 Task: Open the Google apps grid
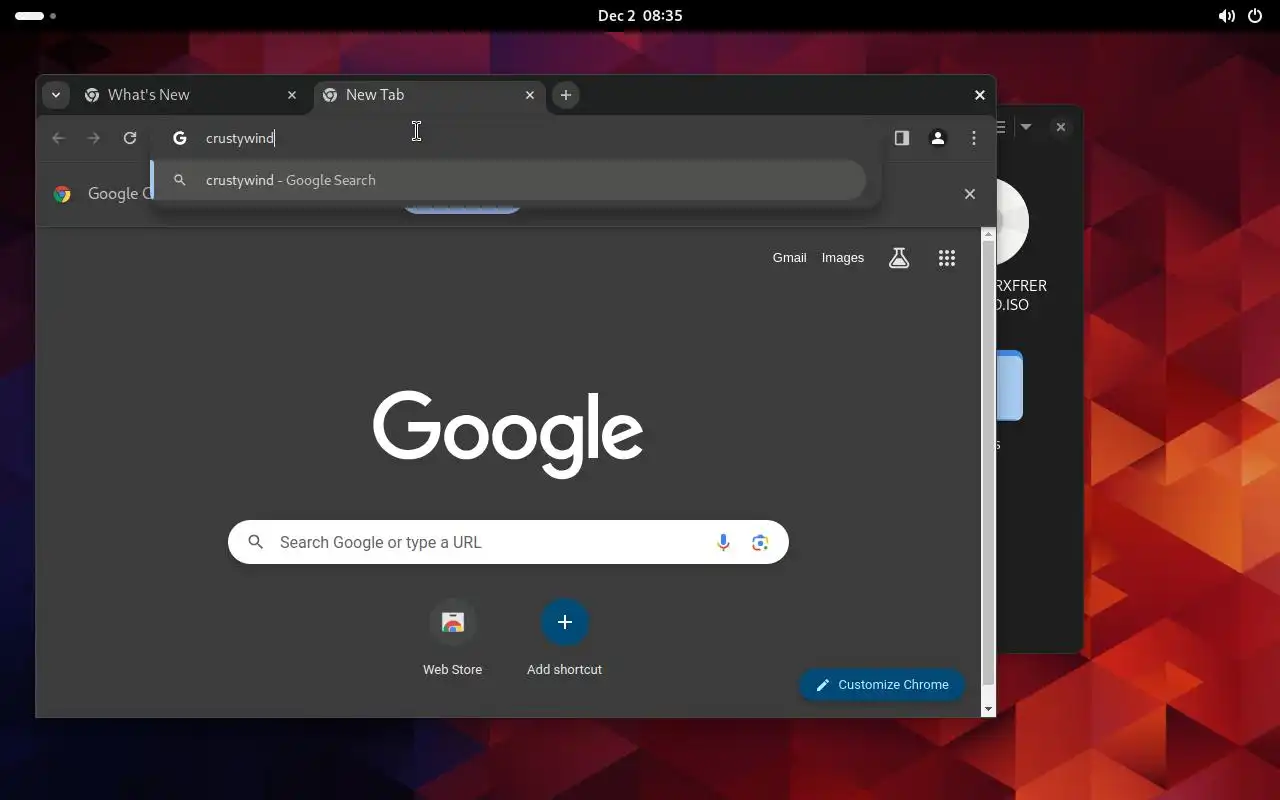coord(947,258)
